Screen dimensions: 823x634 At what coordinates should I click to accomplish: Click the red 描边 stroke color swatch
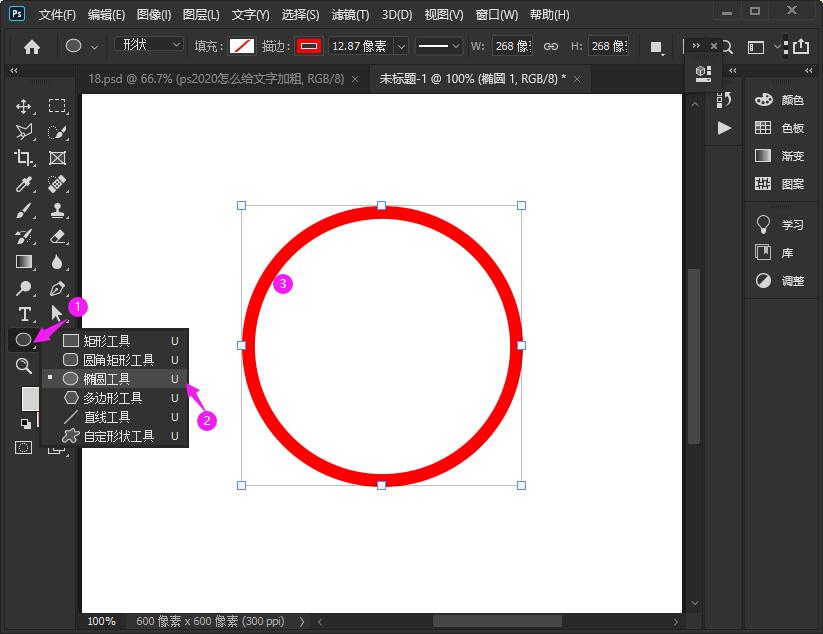pyautogui.click(x=308, y=46)
